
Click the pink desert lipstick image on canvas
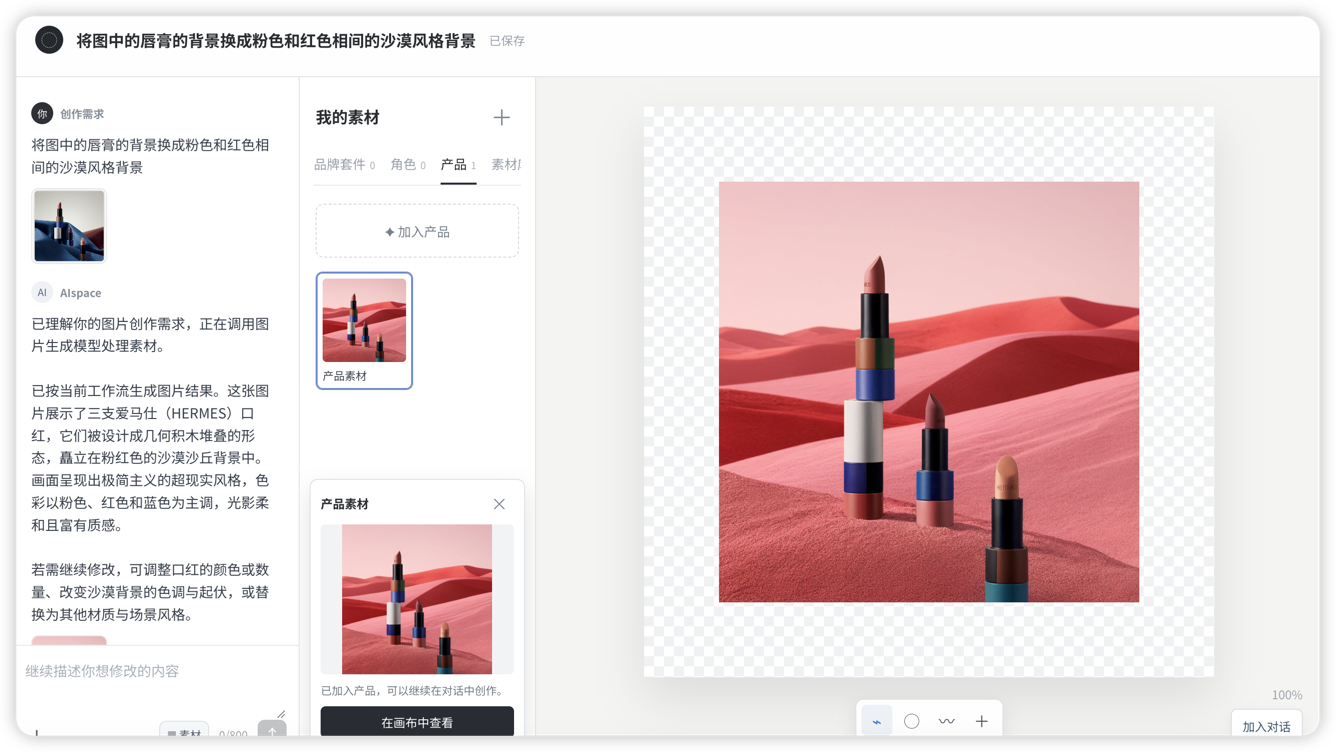click(x=929, y=392)
